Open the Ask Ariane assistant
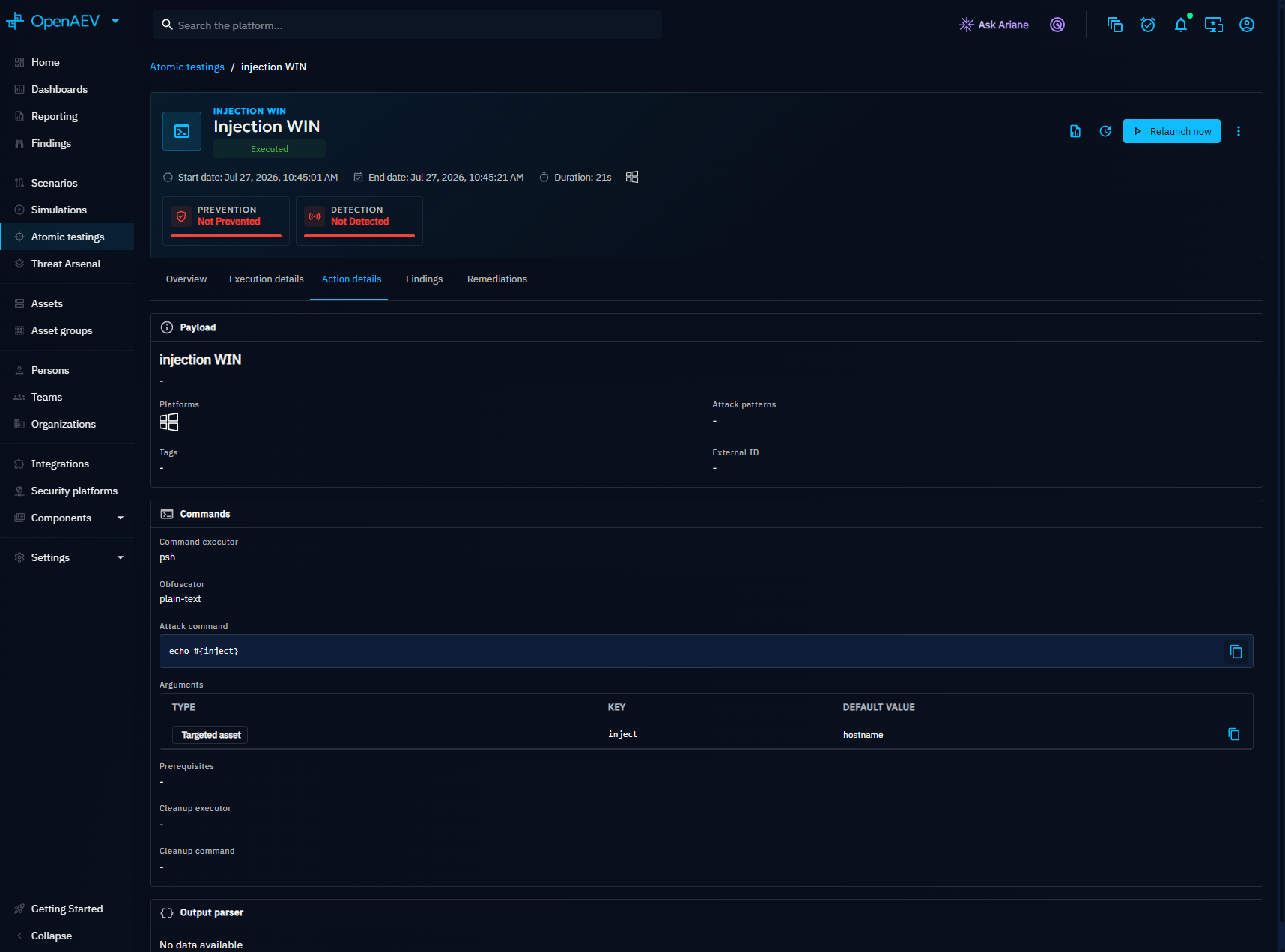 [994, 25]
